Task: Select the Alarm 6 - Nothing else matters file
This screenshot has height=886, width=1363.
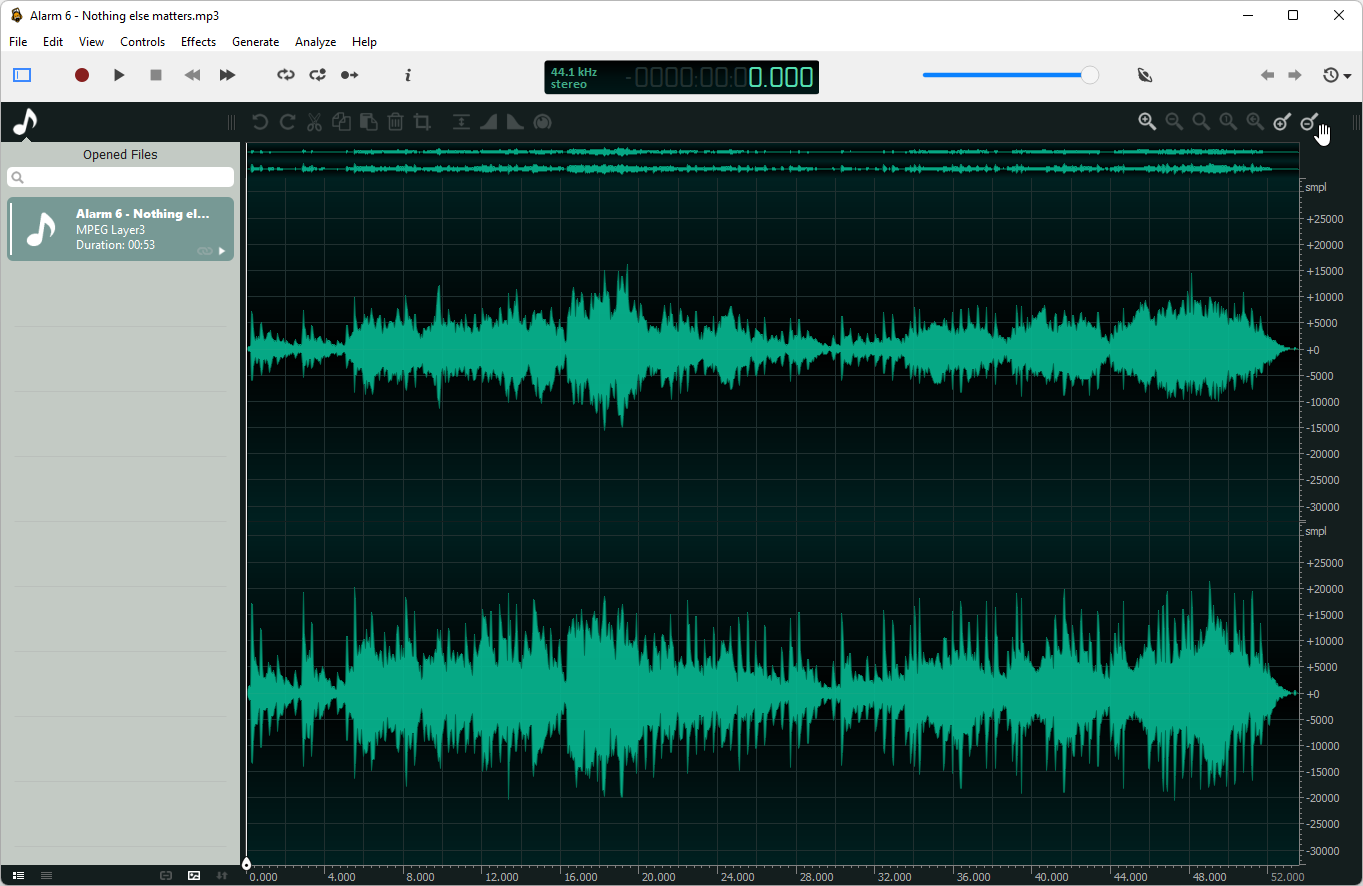Action: (120, 229)
